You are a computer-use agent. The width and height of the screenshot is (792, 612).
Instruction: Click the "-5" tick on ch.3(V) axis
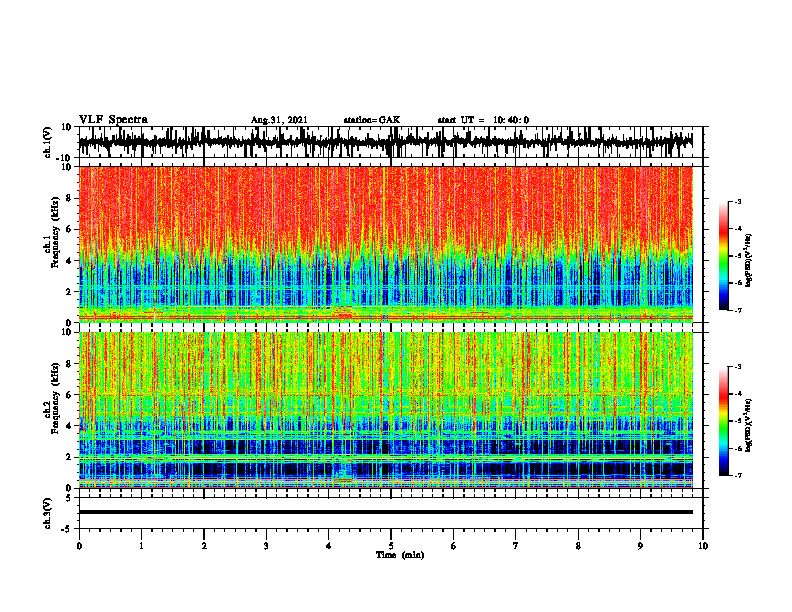(67, 529)
